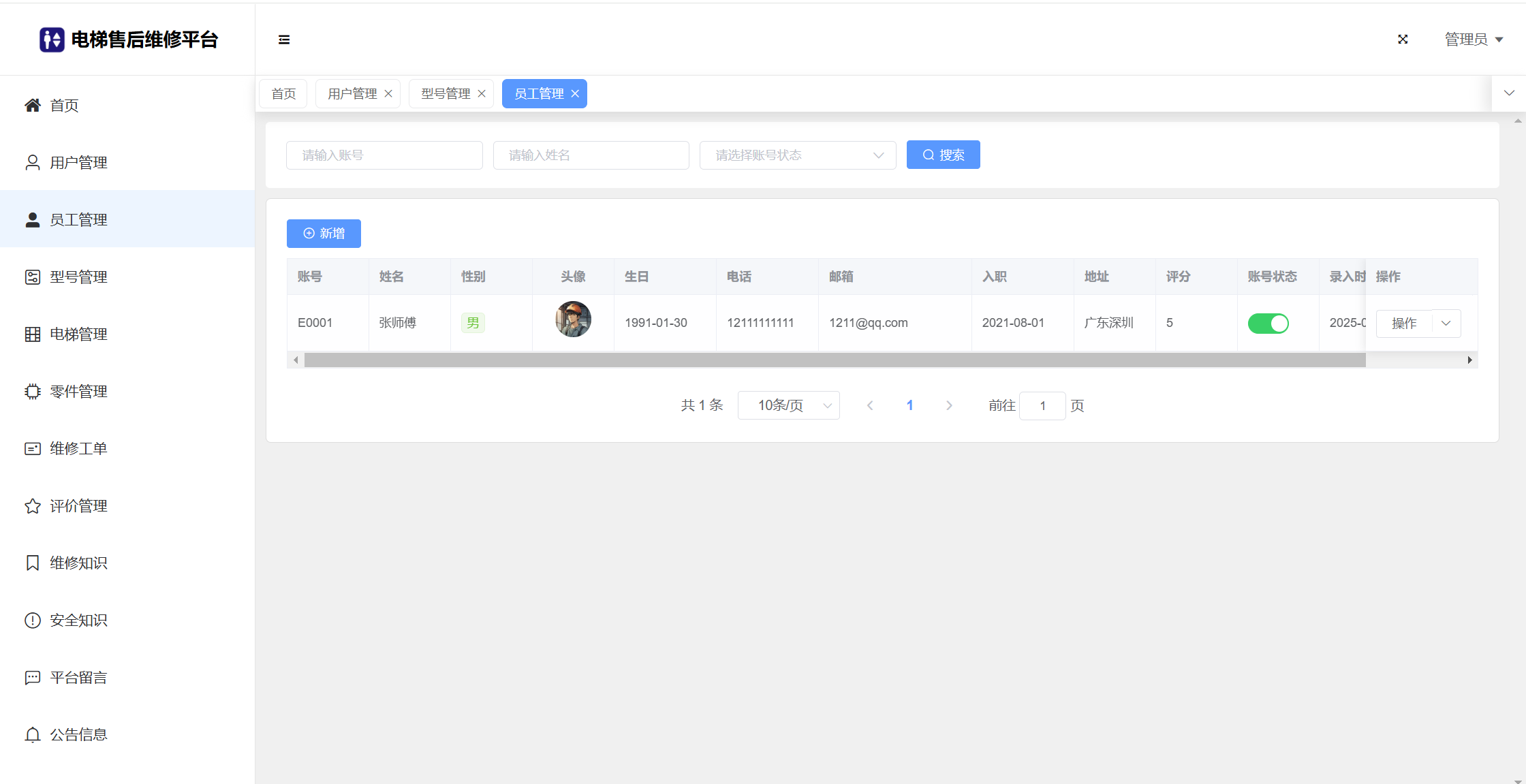
Task: Switch to the 首页 tab
Action: coord(283,94)
